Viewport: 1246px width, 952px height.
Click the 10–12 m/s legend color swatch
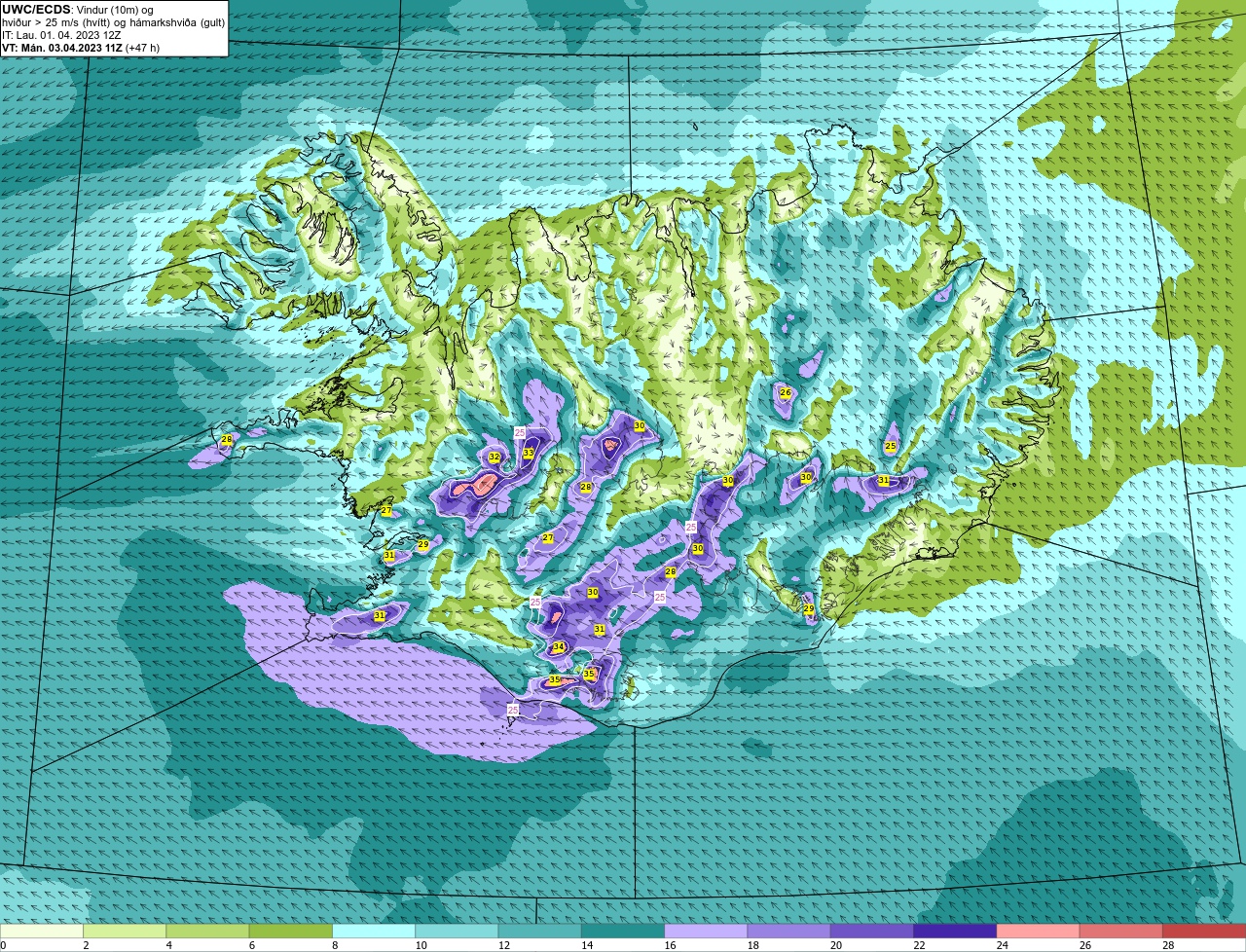(x=457, y=932)
